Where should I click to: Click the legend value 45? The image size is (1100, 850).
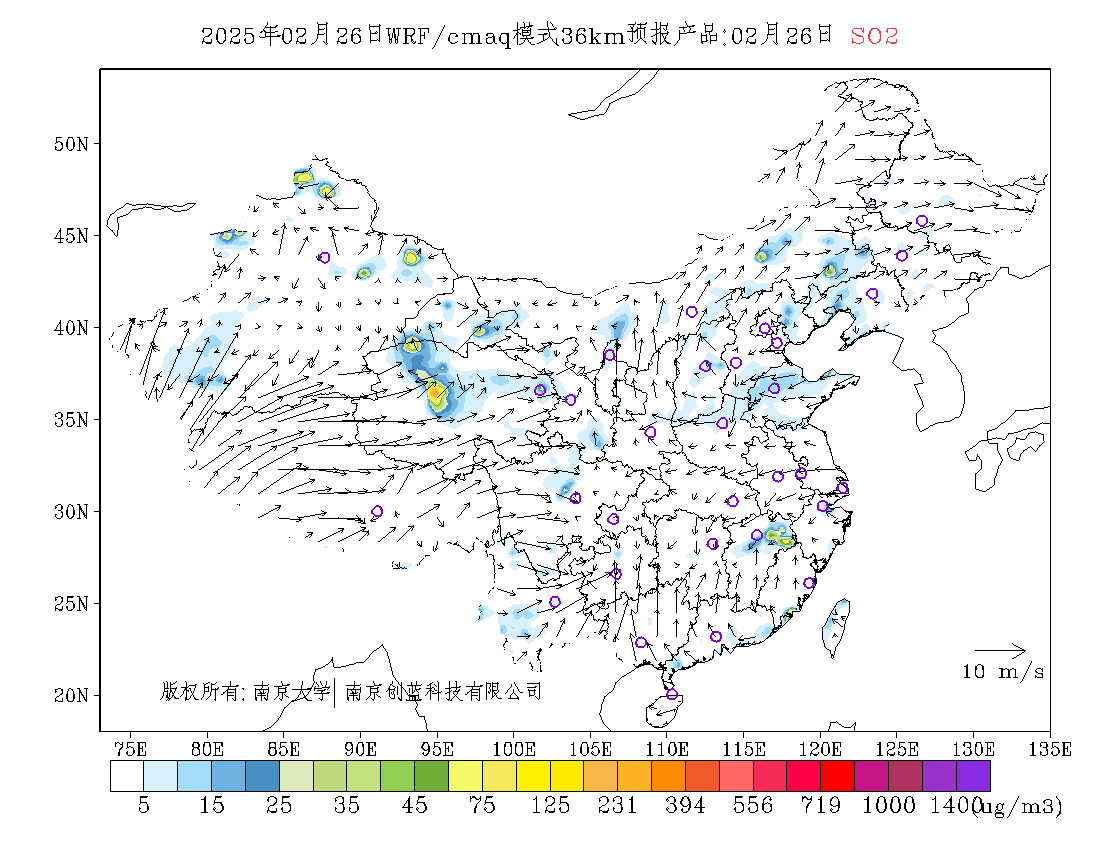point(415,805)
